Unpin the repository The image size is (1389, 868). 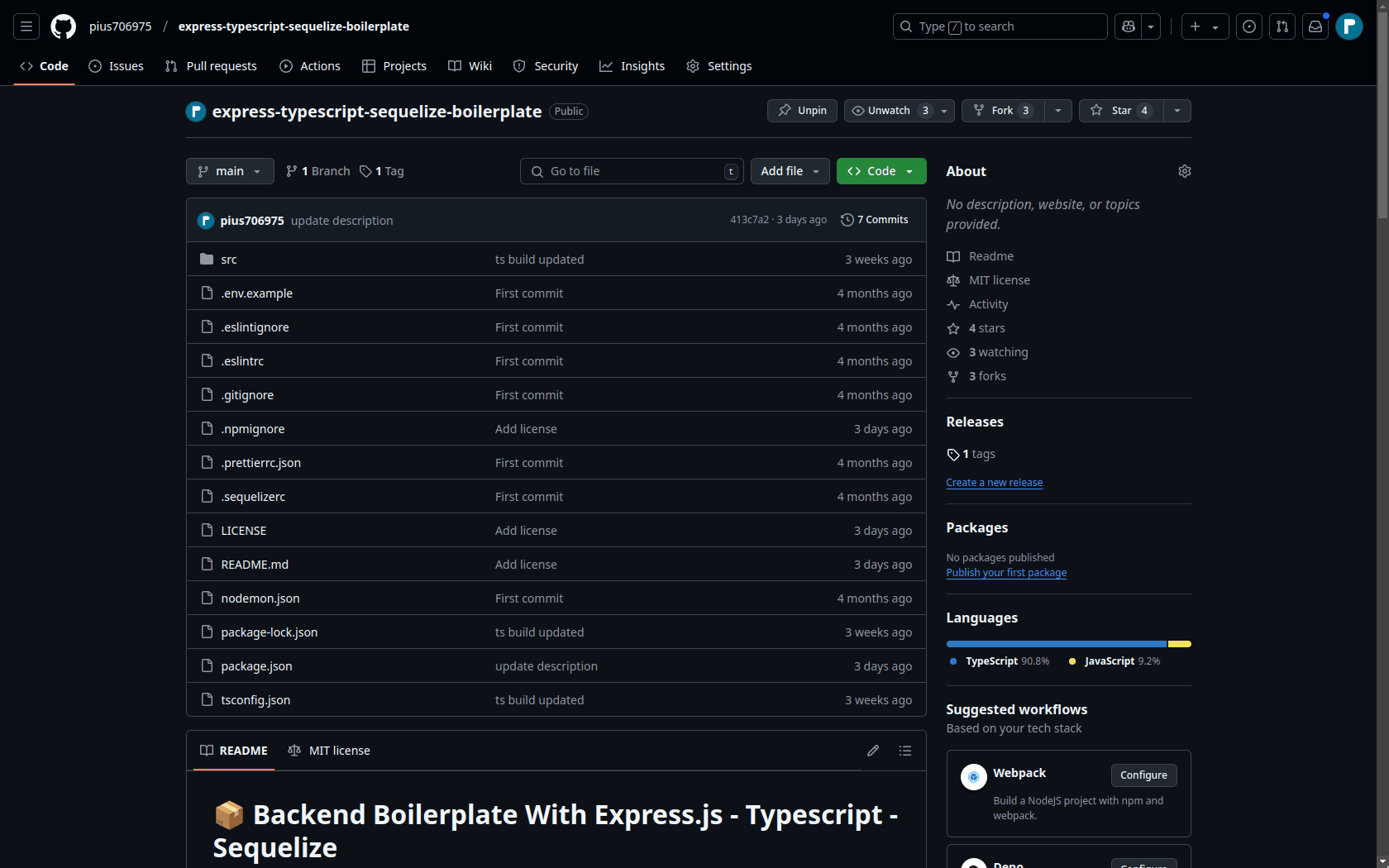(802, 111)
